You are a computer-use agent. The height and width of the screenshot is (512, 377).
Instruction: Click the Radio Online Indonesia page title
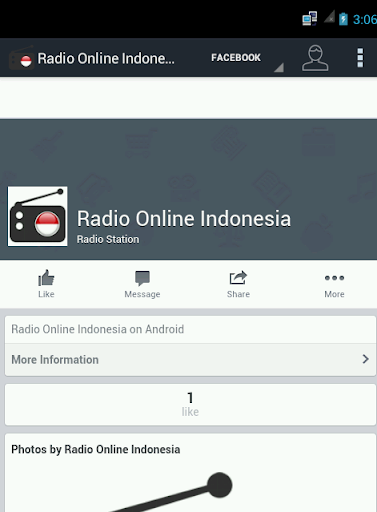[184, 219]
